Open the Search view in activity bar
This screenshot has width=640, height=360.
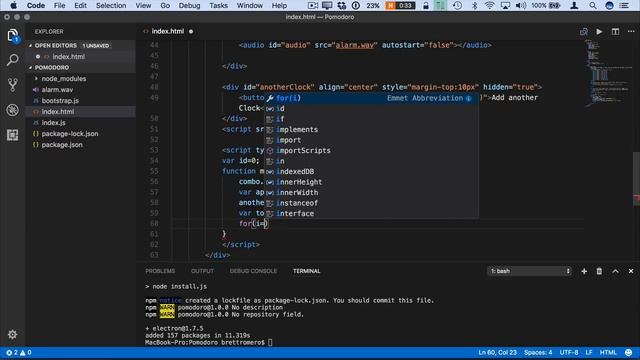(x=13, y=60)
